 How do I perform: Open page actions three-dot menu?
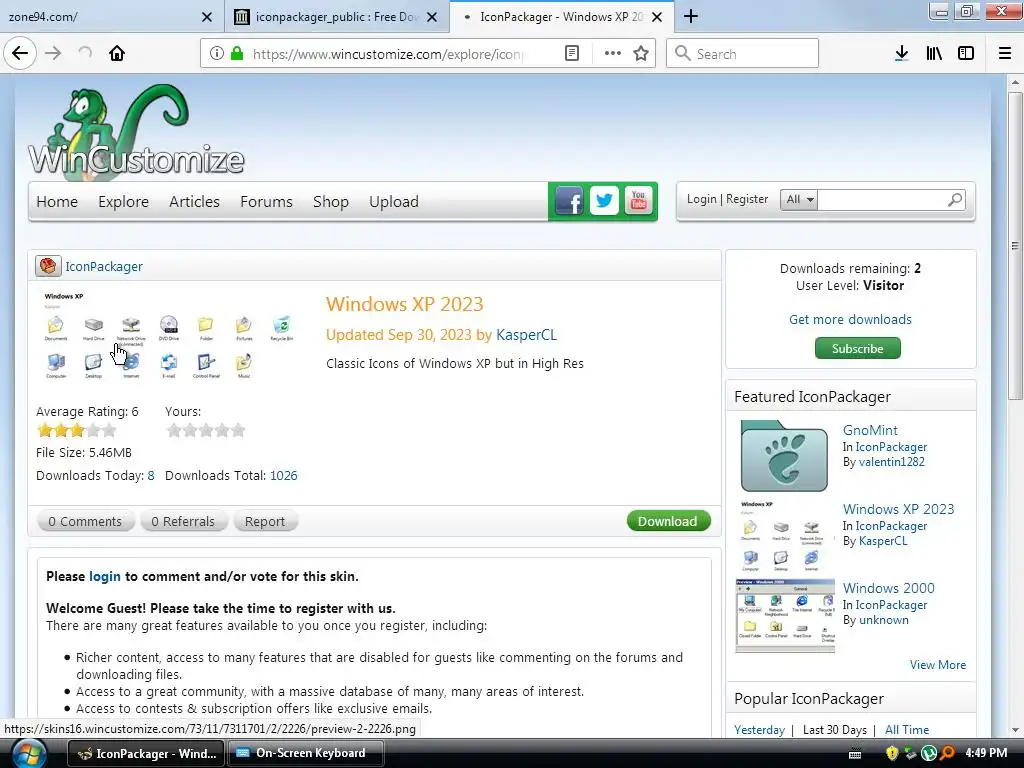(613, 54)
